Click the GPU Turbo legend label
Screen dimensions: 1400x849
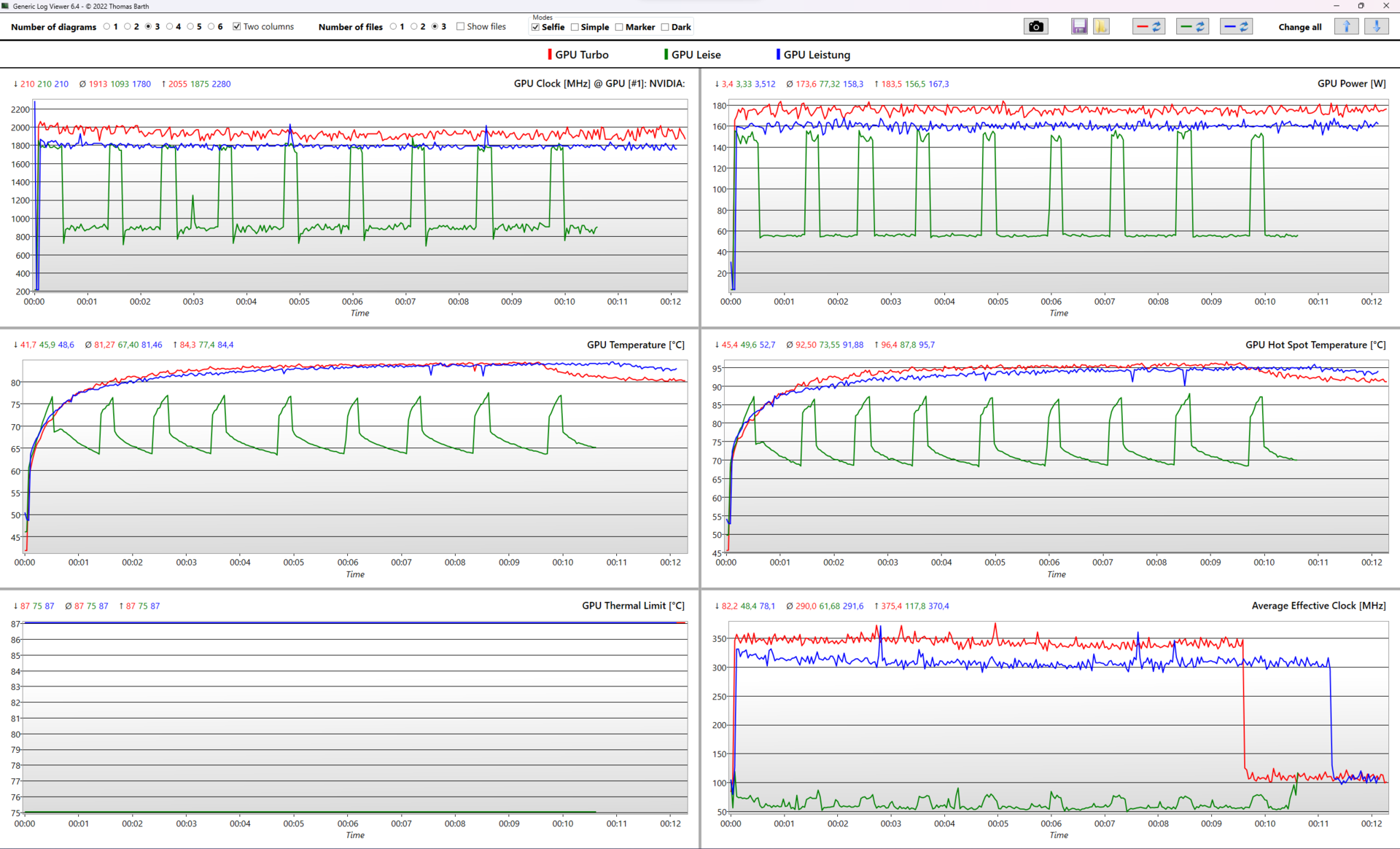(x=581, y=55)
